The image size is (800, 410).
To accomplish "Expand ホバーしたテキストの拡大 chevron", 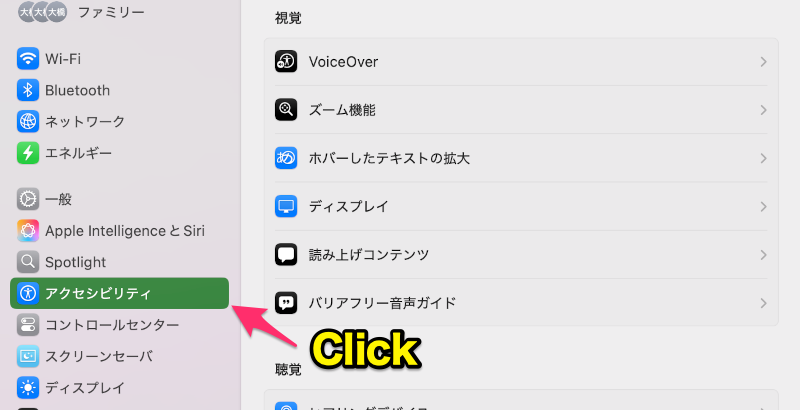I will pos(763,158).
